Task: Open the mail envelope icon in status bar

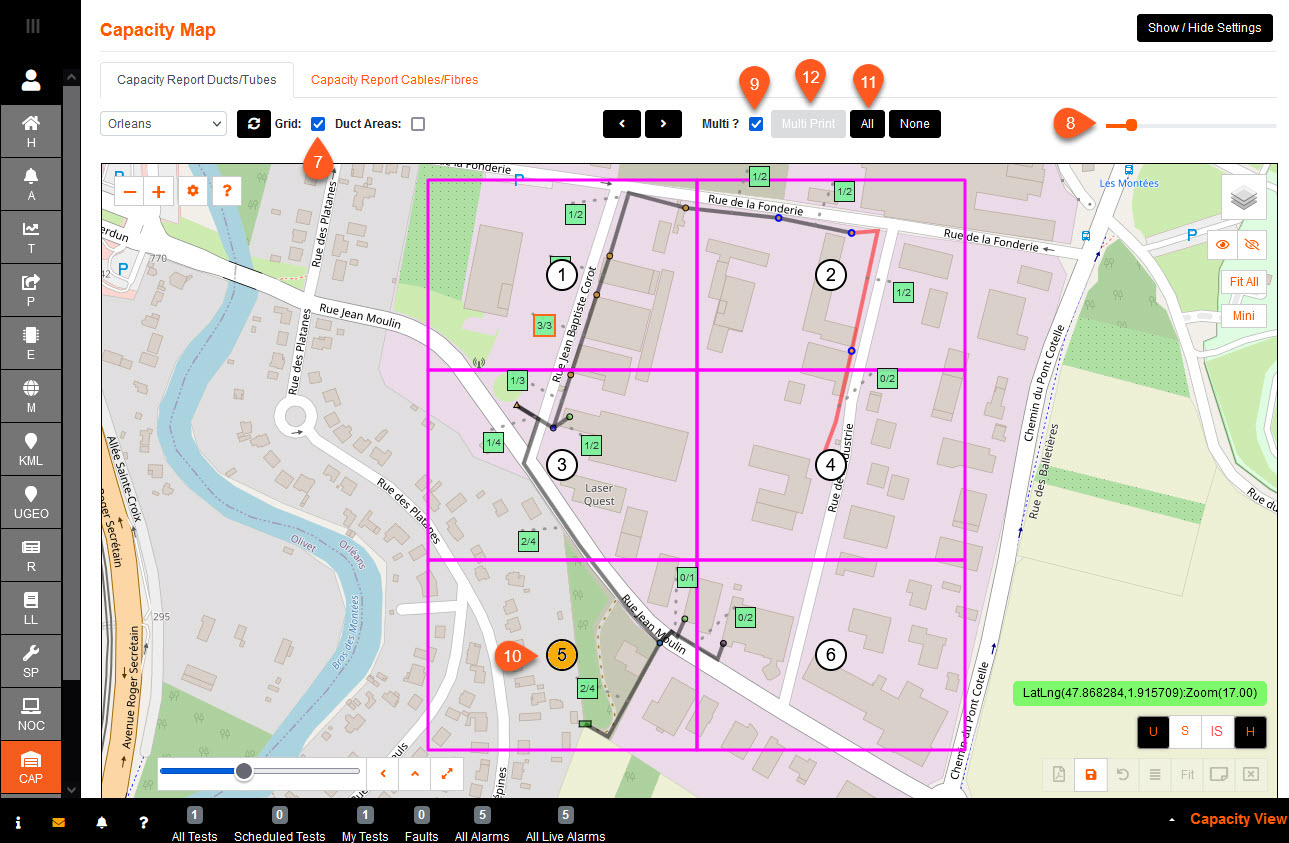Action: click(x=59, y=822)
